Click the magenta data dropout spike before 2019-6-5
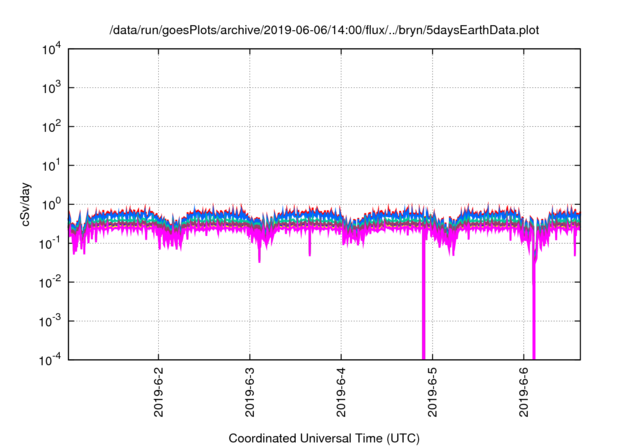Image resolution: width=640 pixels, height=448 pixels. (x=424, y=298)
